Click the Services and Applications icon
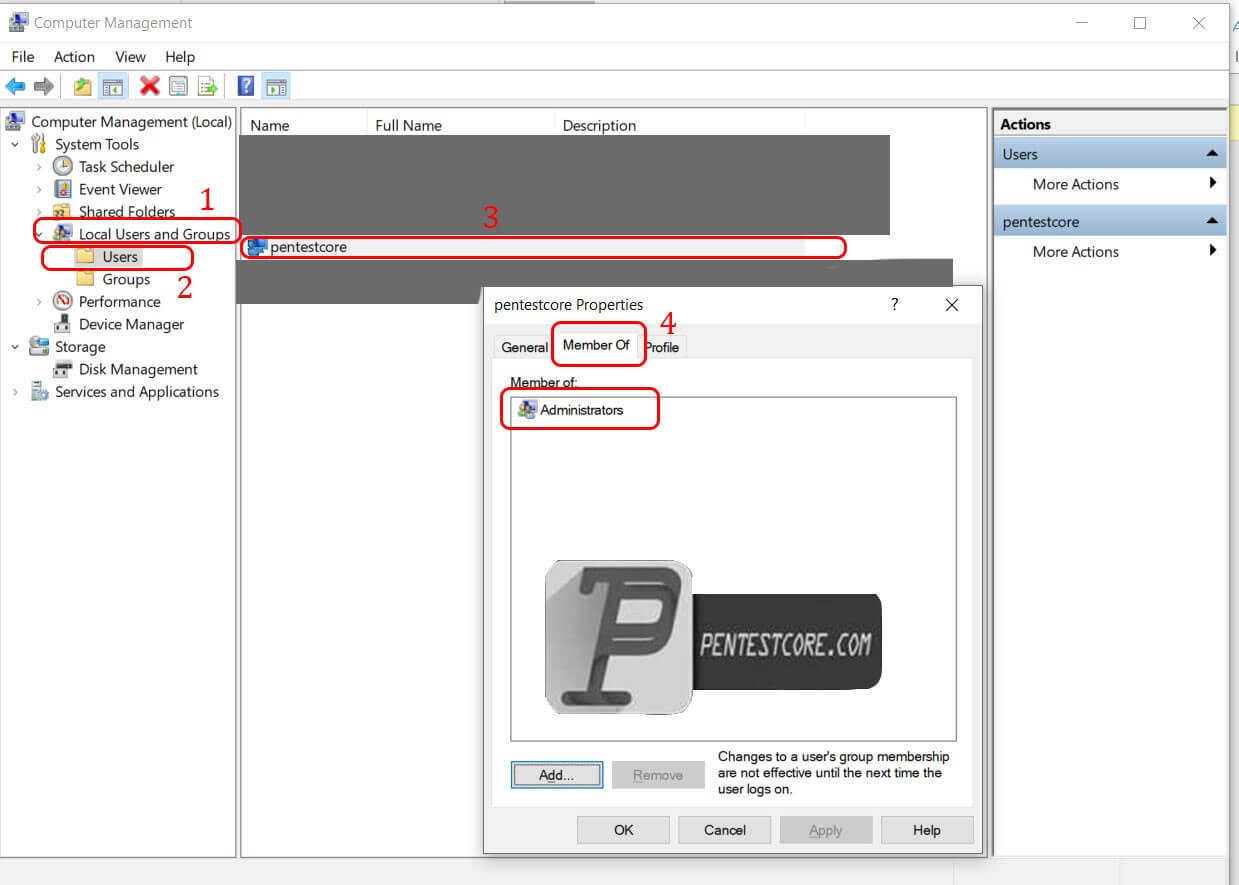The image size is (1239, 885). pyautogui.click(x=40, y=392)
